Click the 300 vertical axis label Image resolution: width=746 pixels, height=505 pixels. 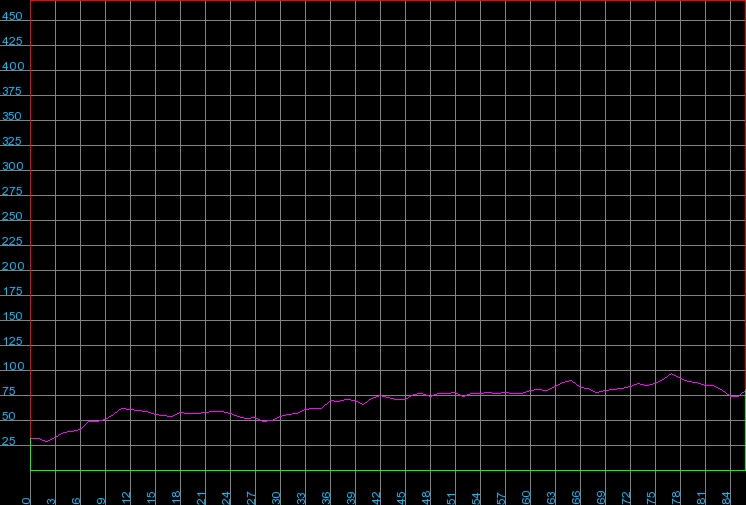[12, 166]
